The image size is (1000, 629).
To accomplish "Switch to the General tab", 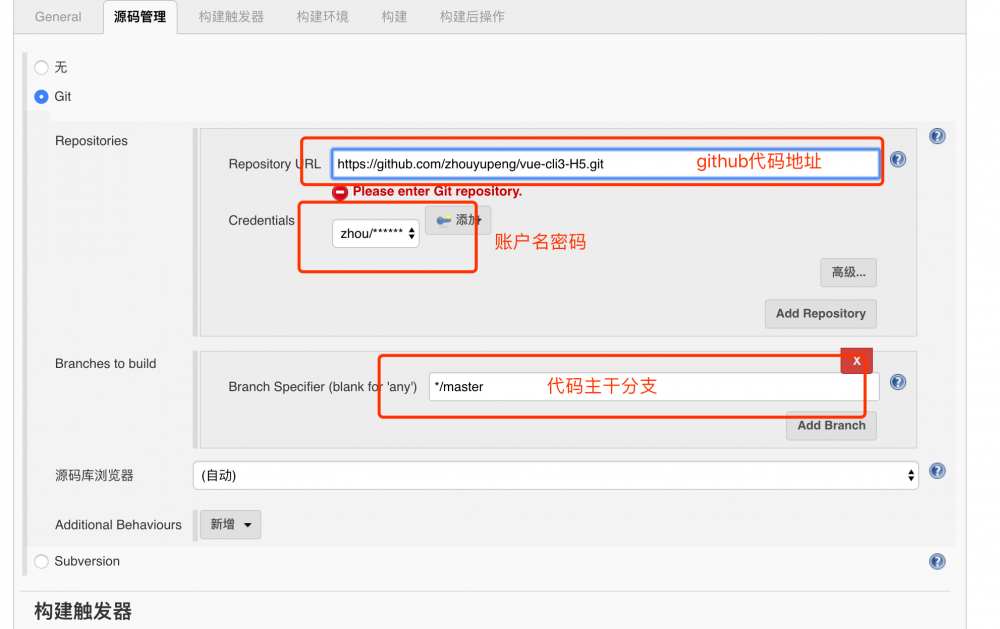I will 57,16.
